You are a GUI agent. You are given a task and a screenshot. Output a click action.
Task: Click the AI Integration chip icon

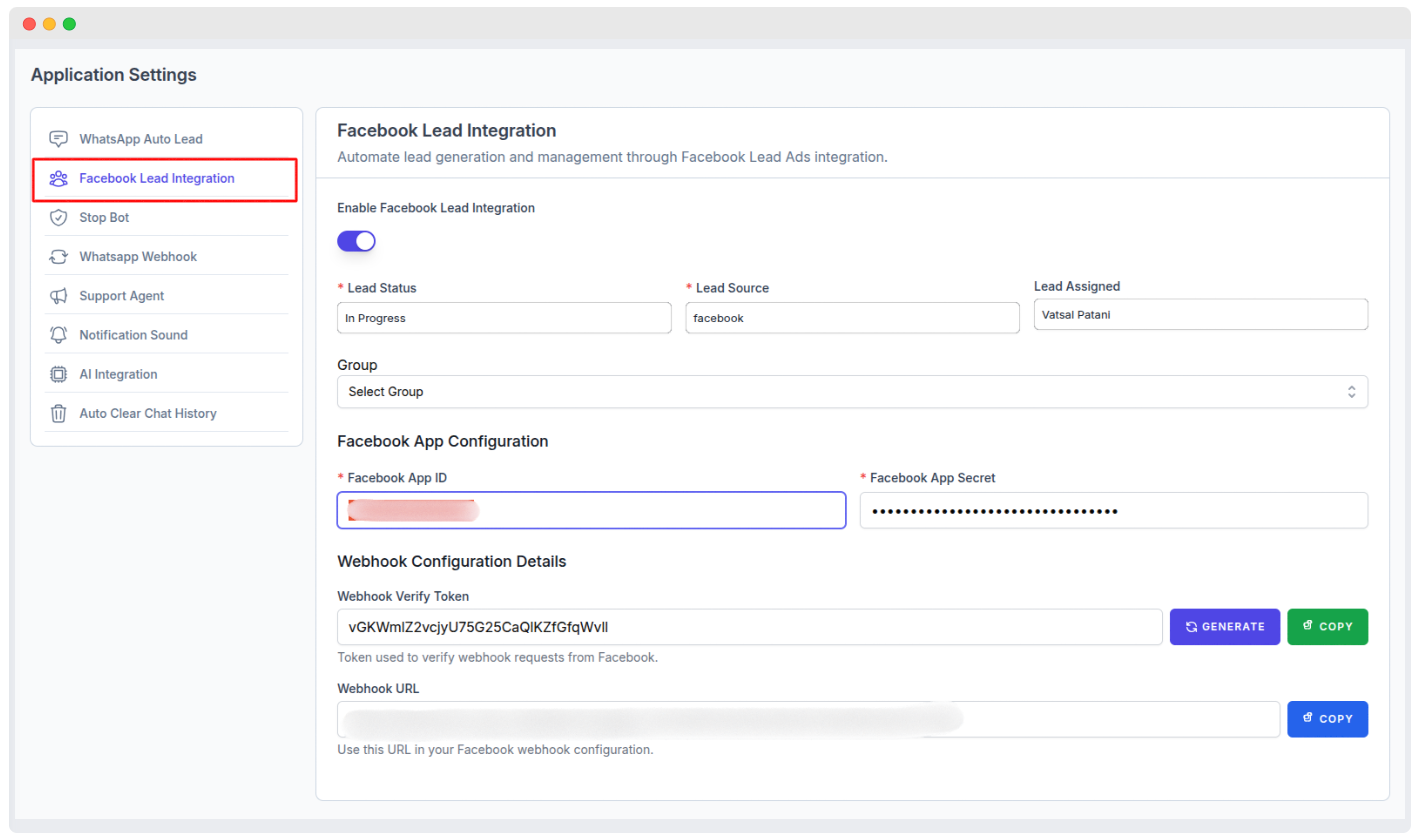[x=58, y=374]
